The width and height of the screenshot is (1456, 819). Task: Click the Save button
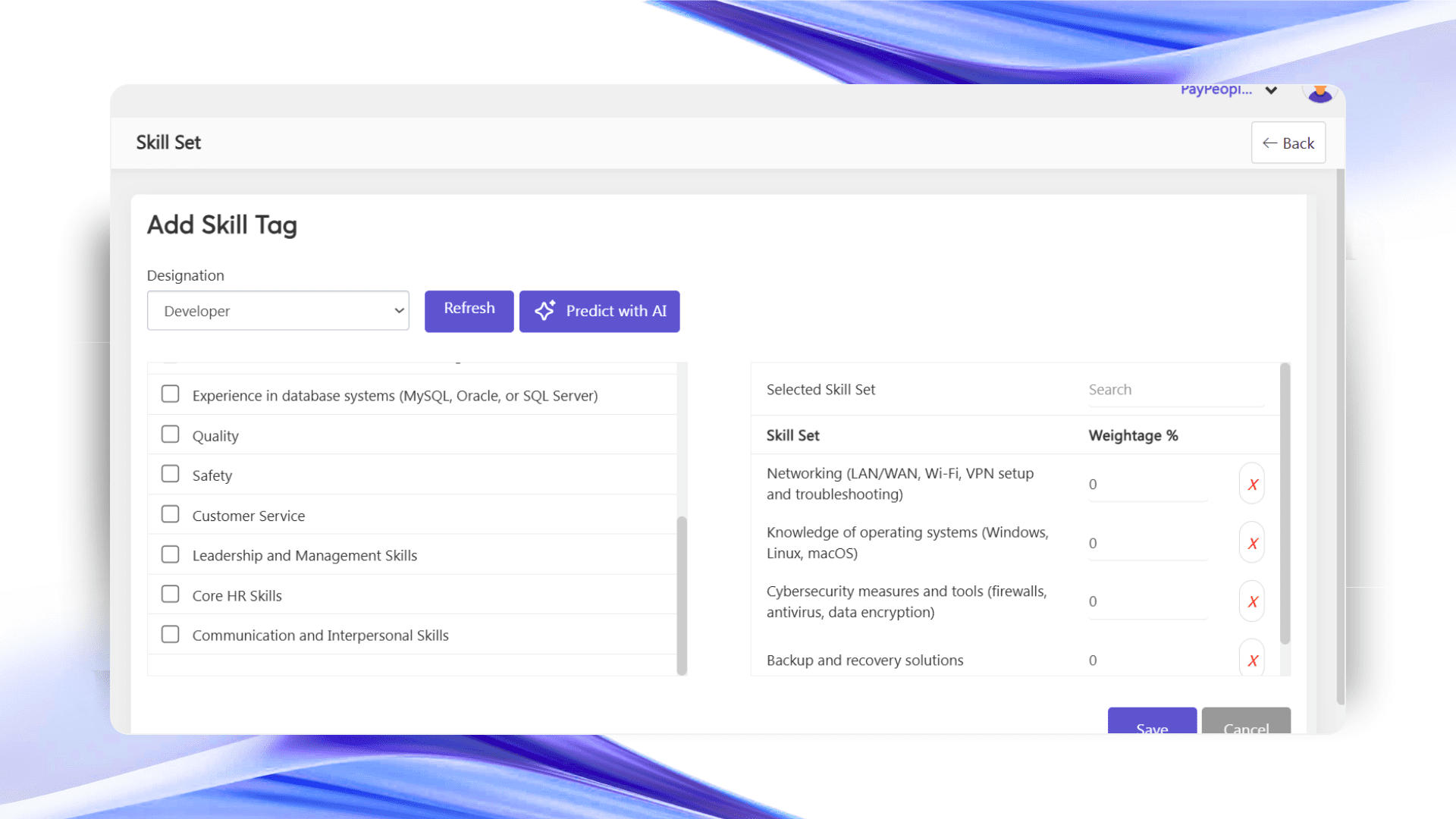tap(1152, 723)
